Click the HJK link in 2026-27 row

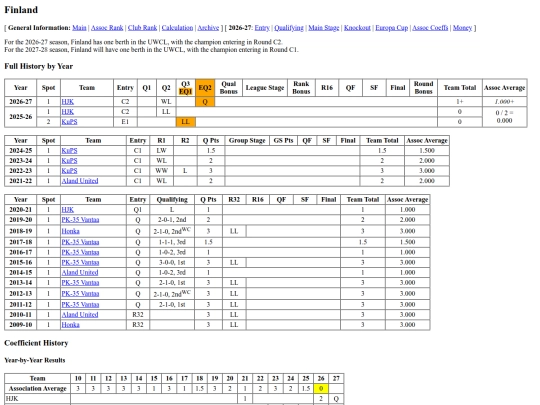coord(68,102)
